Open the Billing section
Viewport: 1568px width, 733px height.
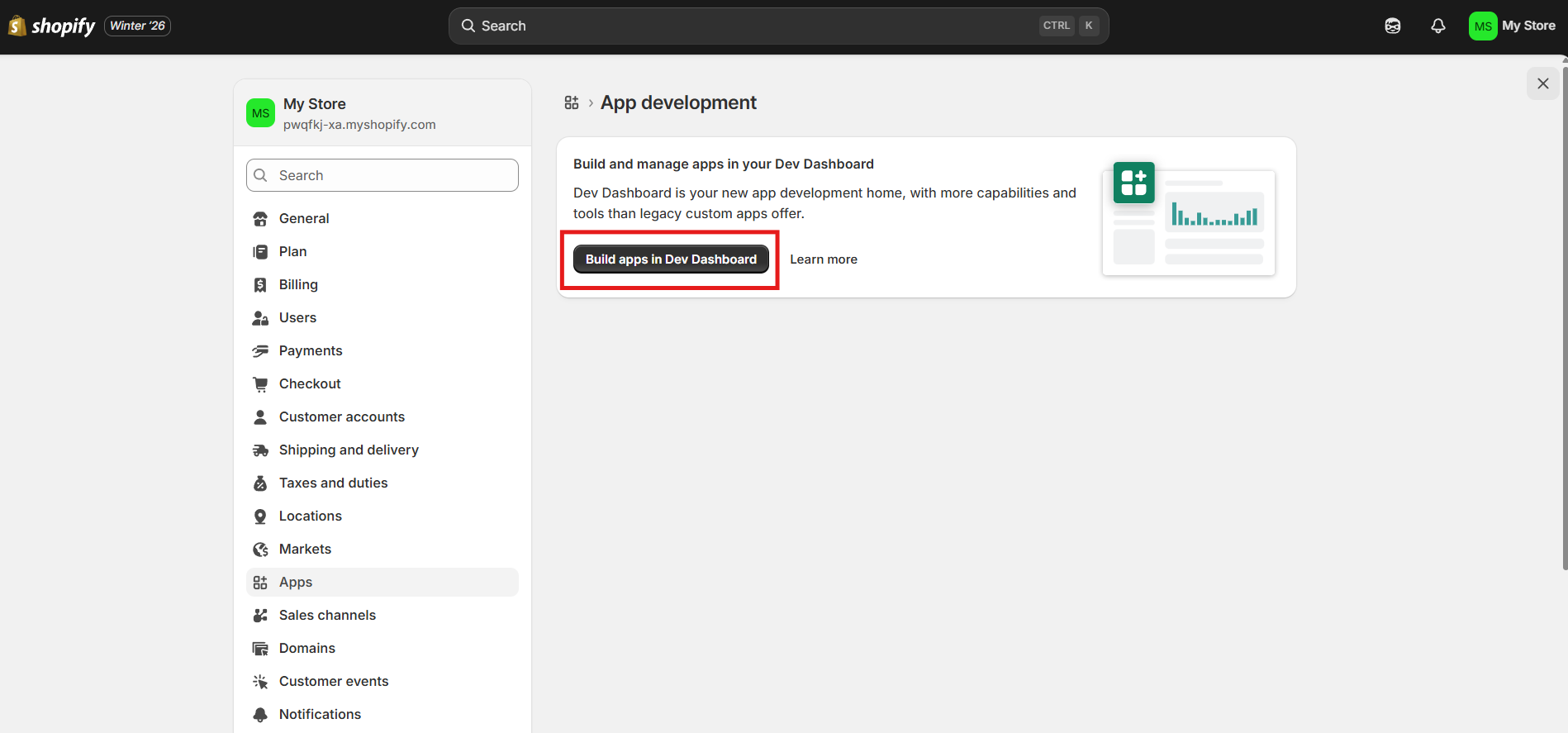click(x=382, y=284)
